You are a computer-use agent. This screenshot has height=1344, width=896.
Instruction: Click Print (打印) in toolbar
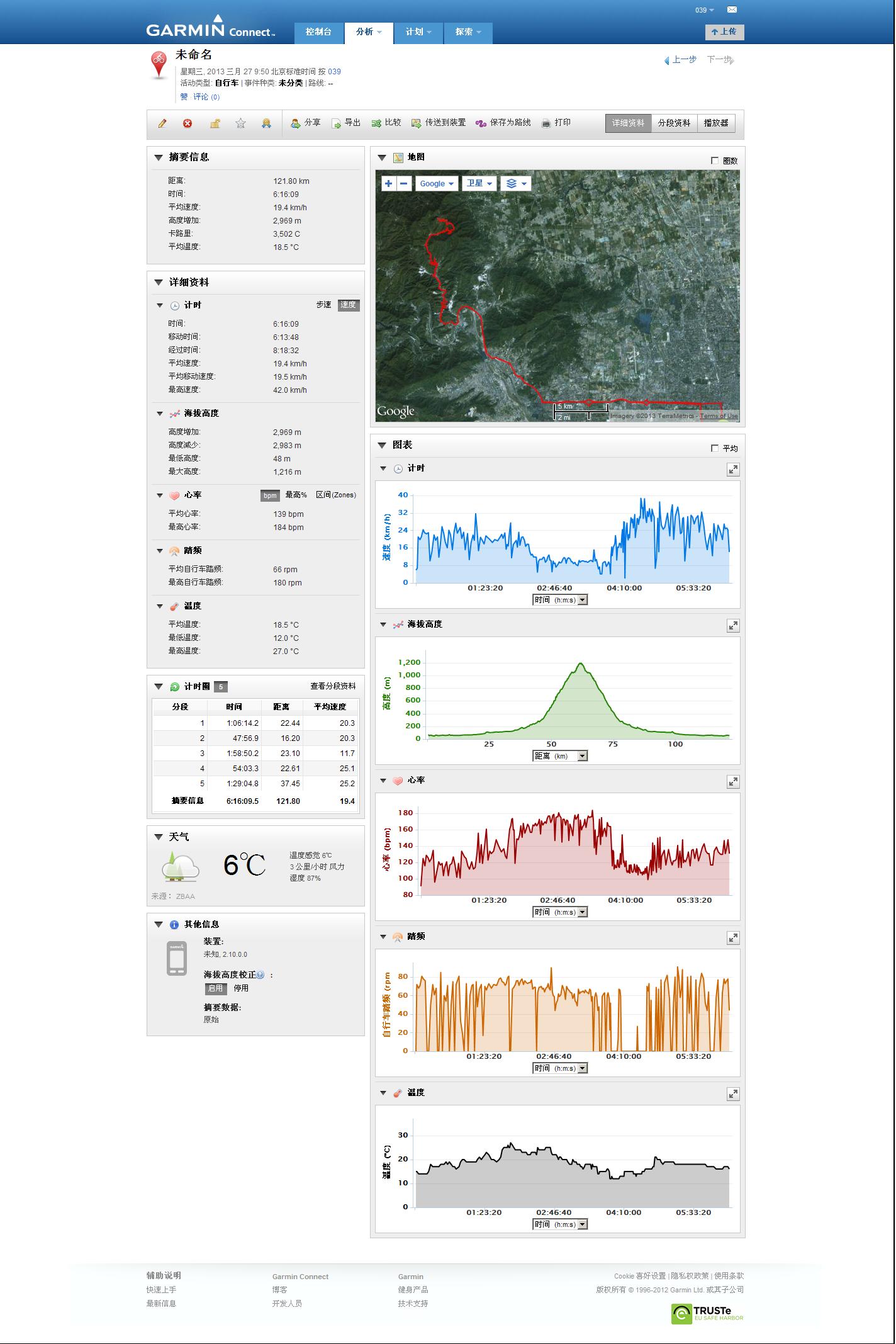click(x=556, y=123)
